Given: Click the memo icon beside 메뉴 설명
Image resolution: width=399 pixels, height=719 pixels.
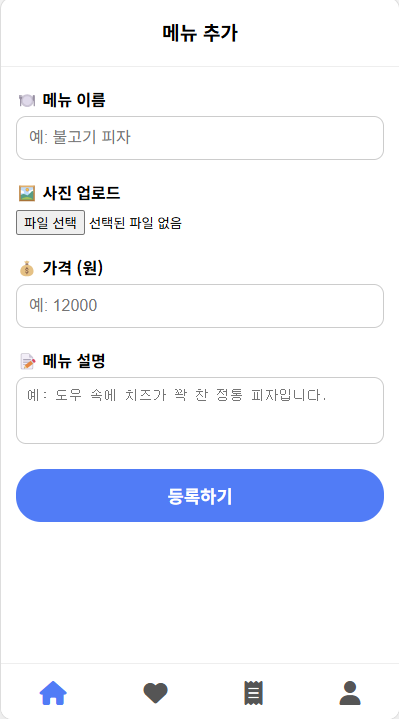Looking at the screenshot, I should point(28,361).
